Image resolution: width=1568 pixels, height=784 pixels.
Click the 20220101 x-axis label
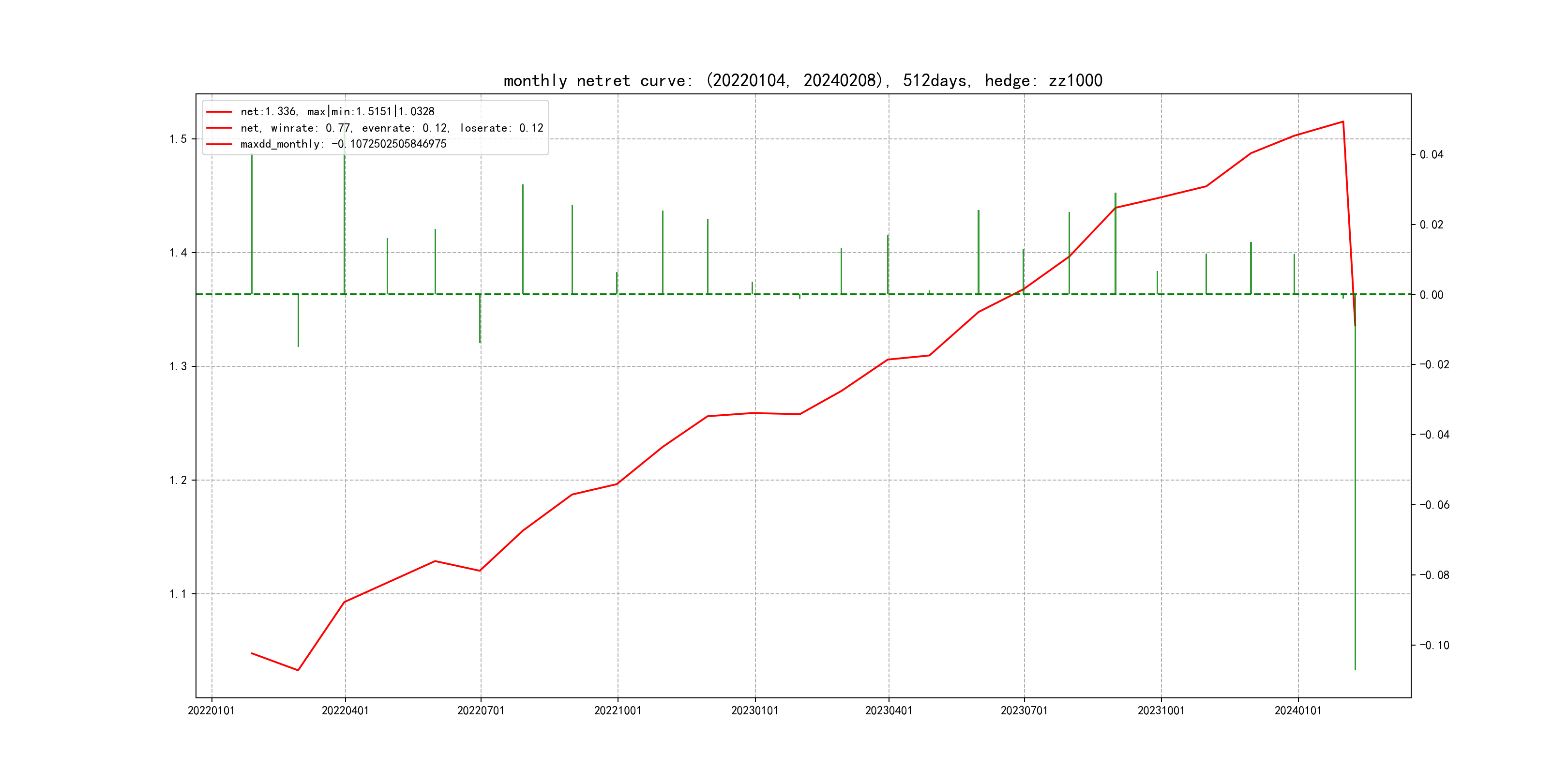(211, 711)
